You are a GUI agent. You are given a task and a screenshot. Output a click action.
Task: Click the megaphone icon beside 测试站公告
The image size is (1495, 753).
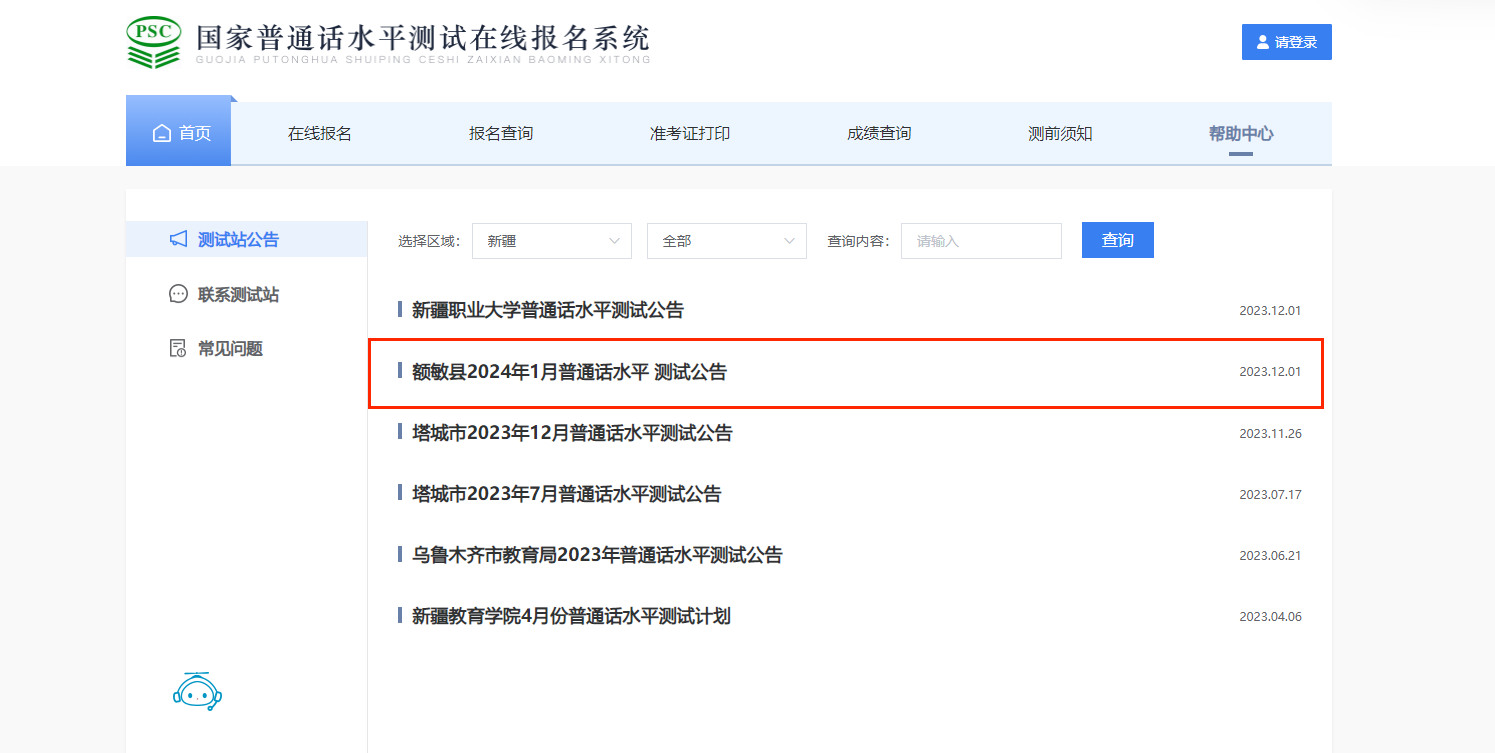(x=179, y=239)
